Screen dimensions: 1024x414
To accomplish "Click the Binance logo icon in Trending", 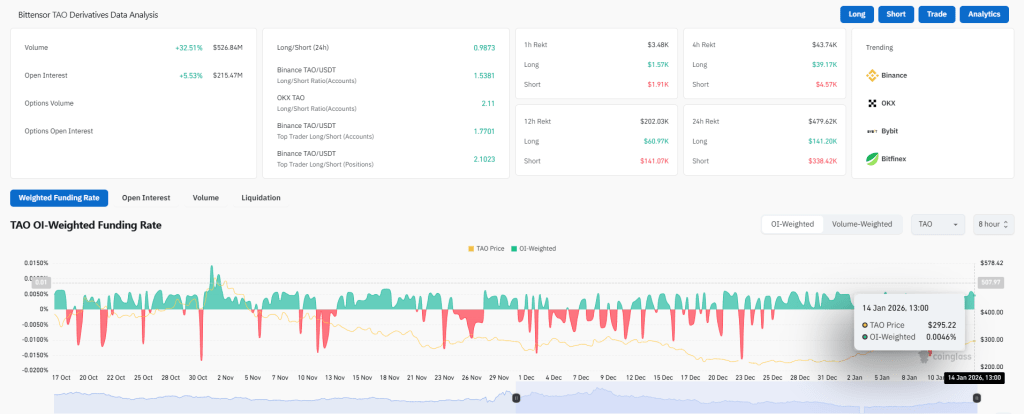I will [x=872, y=75].
